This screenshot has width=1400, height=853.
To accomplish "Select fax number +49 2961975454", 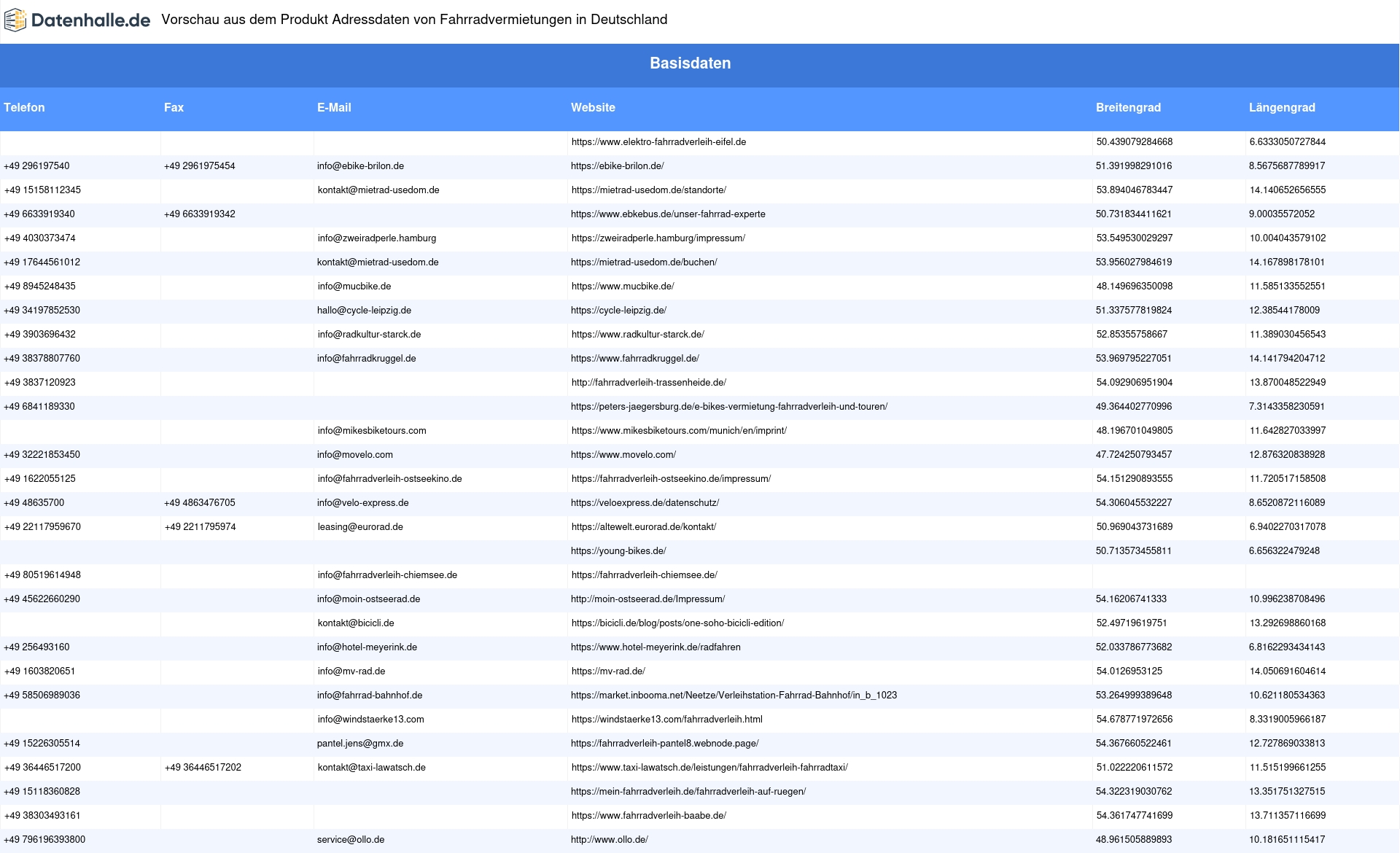I will 199,166.
